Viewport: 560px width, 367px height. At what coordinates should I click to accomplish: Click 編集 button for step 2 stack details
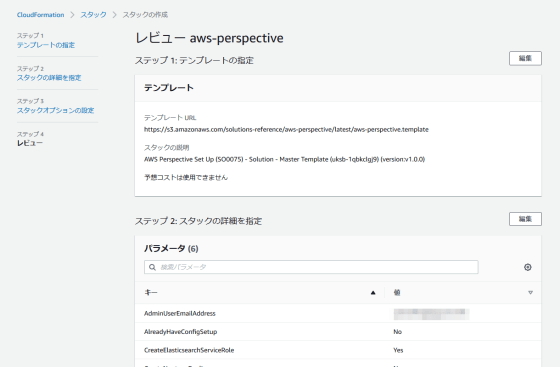525,219
